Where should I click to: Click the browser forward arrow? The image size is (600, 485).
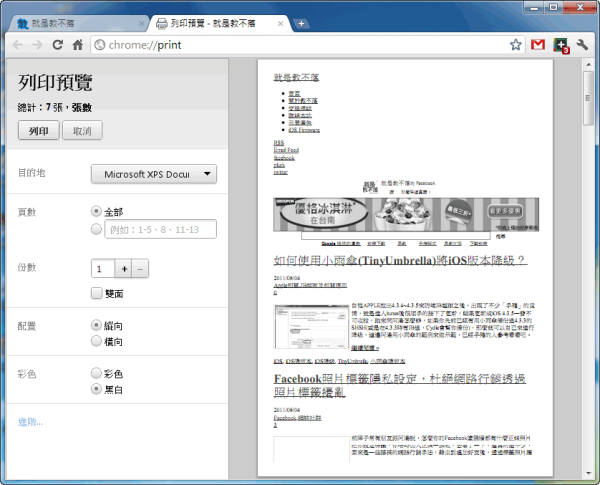click(x=38, y=45)
